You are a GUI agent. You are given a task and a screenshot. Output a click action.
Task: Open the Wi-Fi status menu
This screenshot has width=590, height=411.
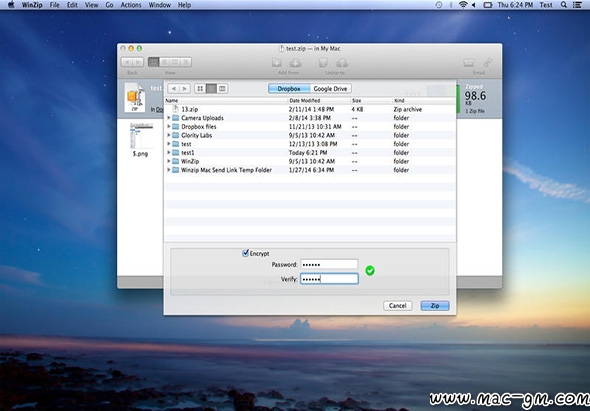coord(463,5)
